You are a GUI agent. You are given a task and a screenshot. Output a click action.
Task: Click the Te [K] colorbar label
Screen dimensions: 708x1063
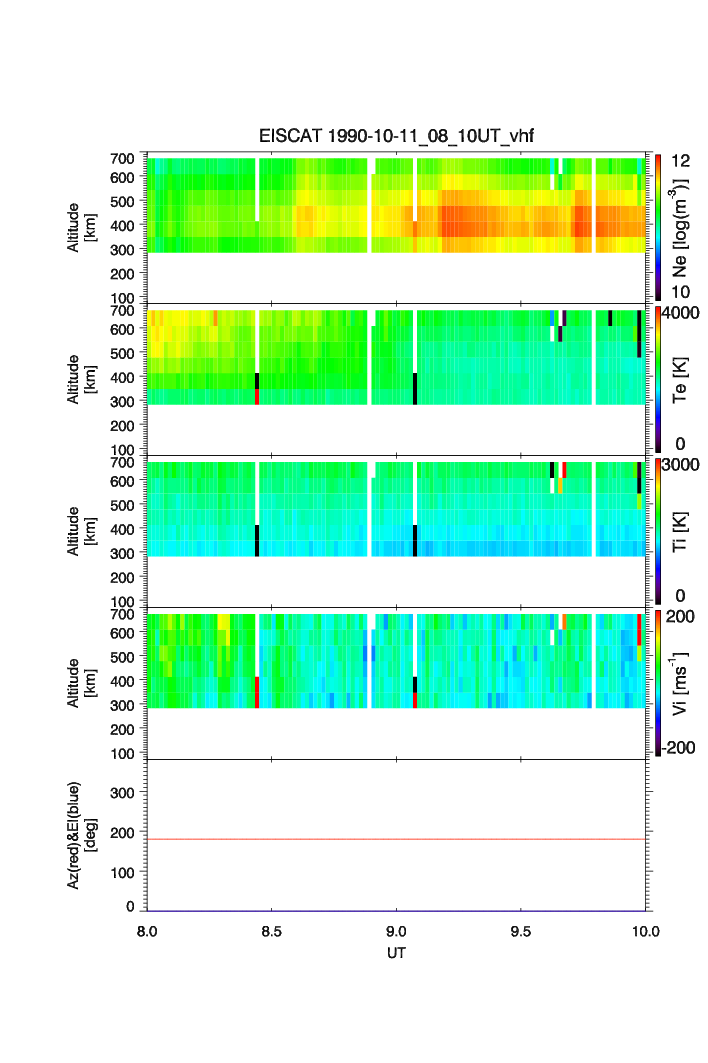[x=680, y=380]
